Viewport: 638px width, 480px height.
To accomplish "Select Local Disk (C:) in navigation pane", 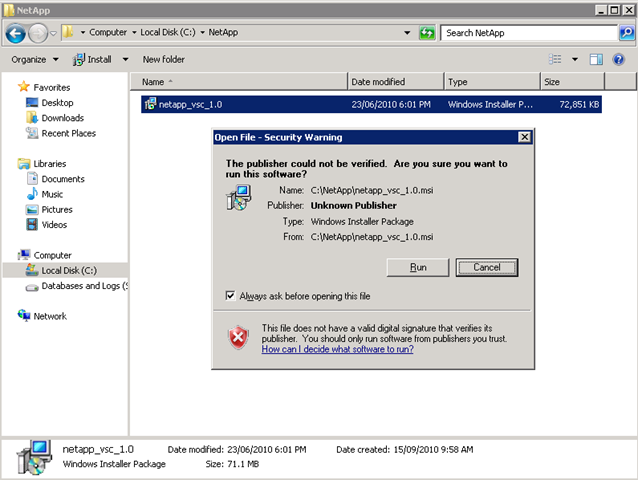I will click(69, 271).
